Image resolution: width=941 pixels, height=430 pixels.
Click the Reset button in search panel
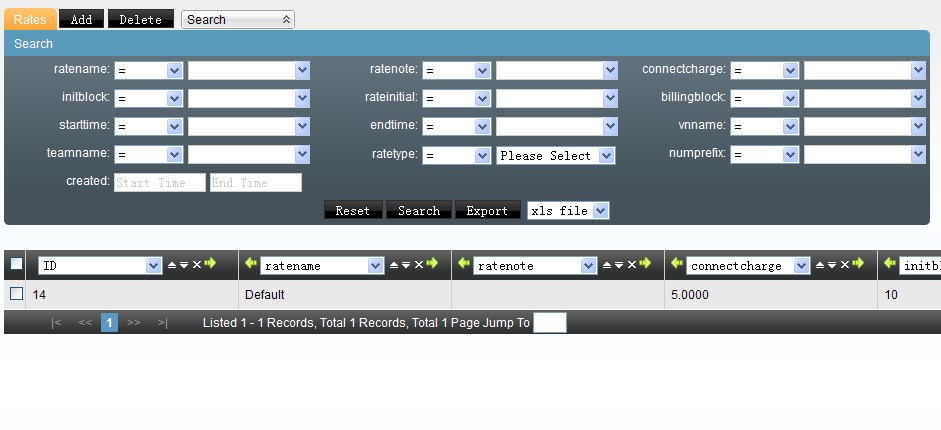point(352,211)
